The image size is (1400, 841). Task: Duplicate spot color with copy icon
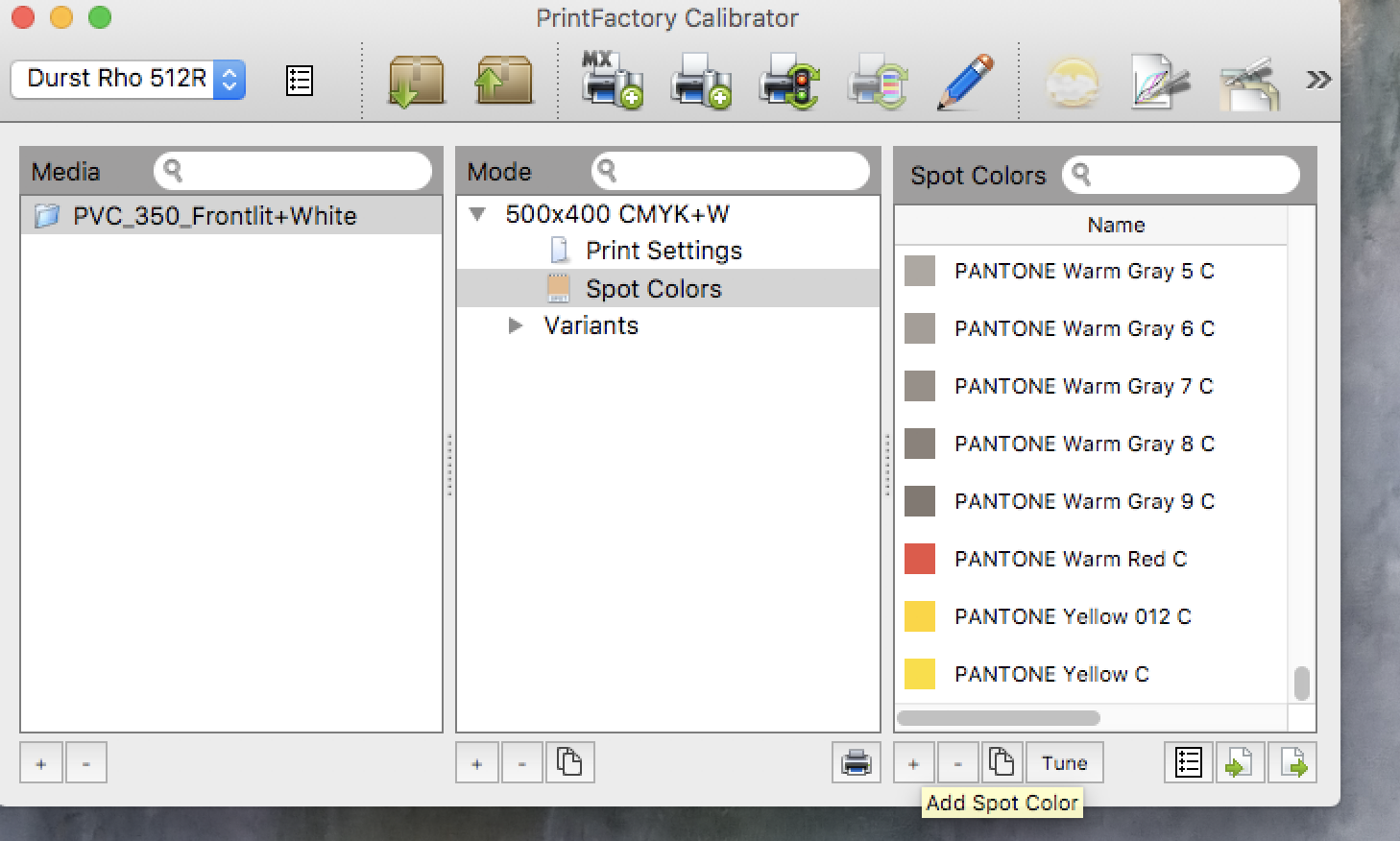[1002, 763]
